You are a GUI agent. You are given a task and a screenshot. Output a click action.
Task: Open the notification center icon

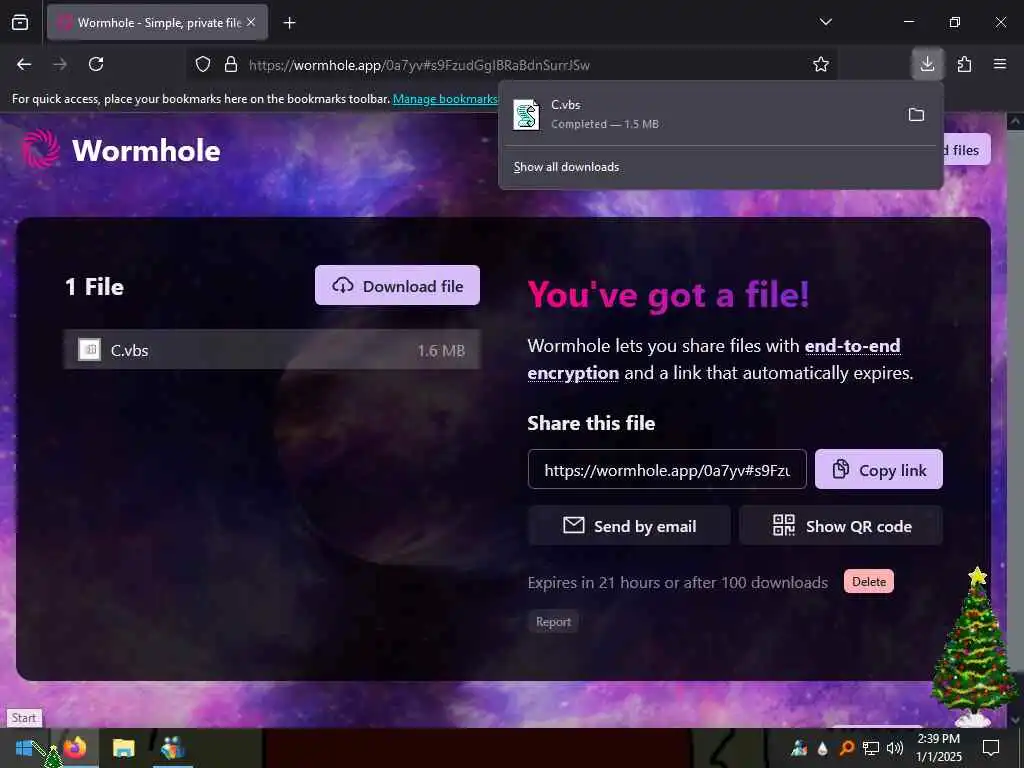991,748
